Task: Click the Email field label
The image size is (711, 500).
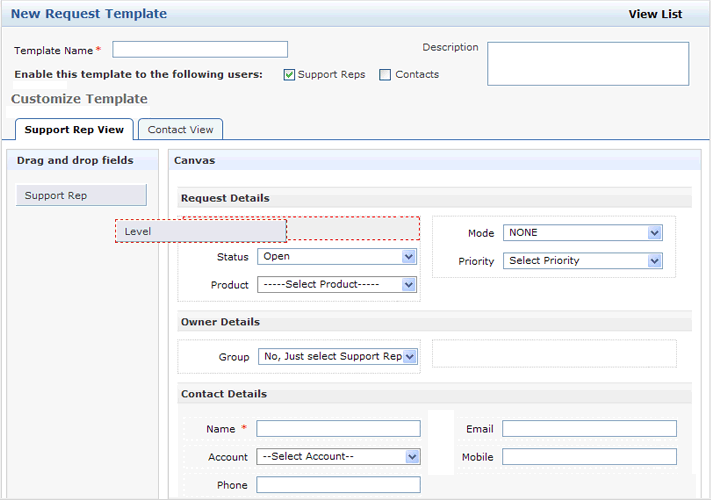Action: click(480, 429)
